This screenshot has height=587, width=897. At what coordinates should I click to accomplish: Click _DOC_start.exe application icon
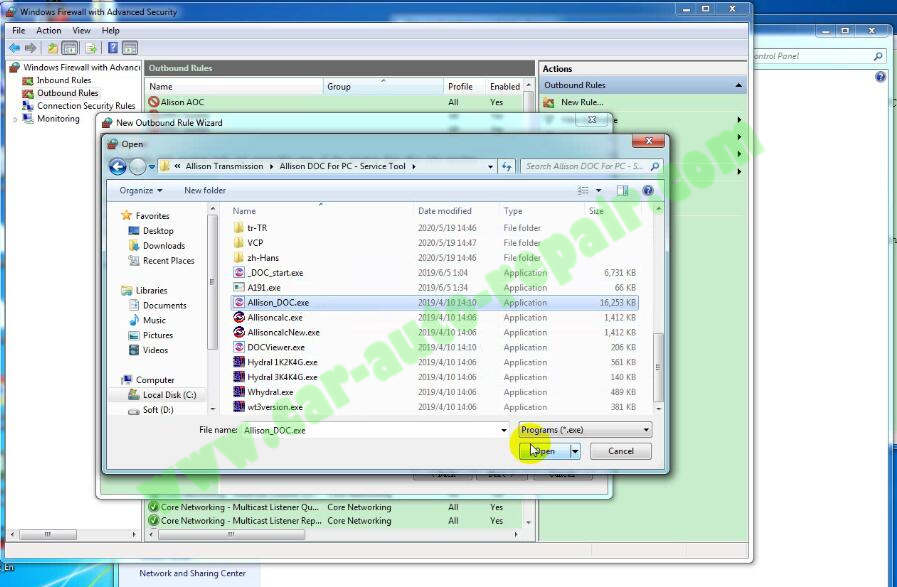coord(239,272)
